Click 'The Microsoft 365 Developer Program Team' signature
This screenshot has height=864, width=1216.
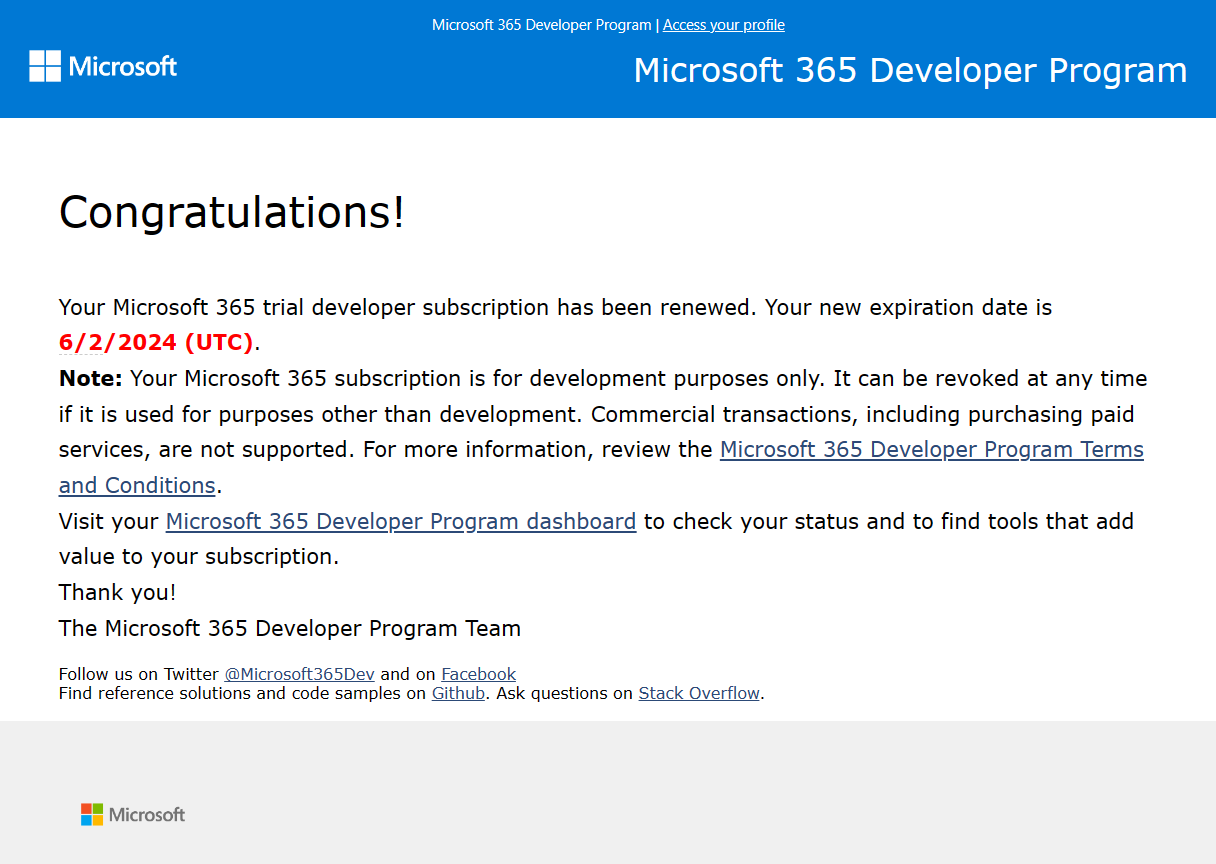point(290,628)
